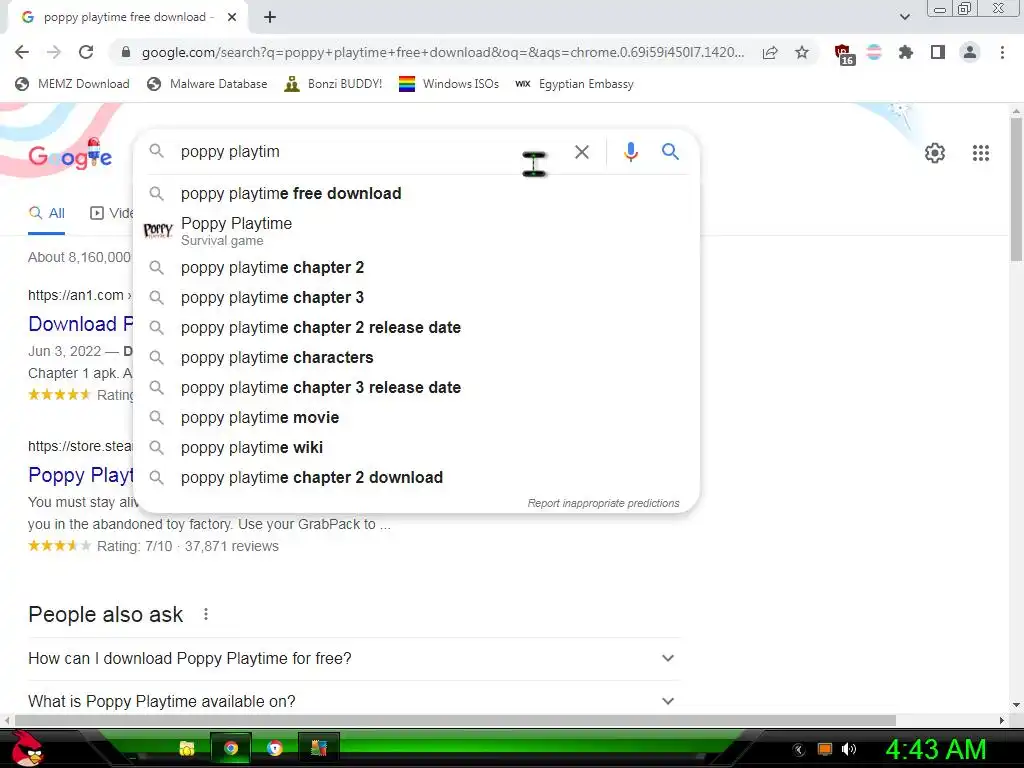Select suggestion poppy playtime chapter 3
This screenshot has height=768, width=1024.
417,297
